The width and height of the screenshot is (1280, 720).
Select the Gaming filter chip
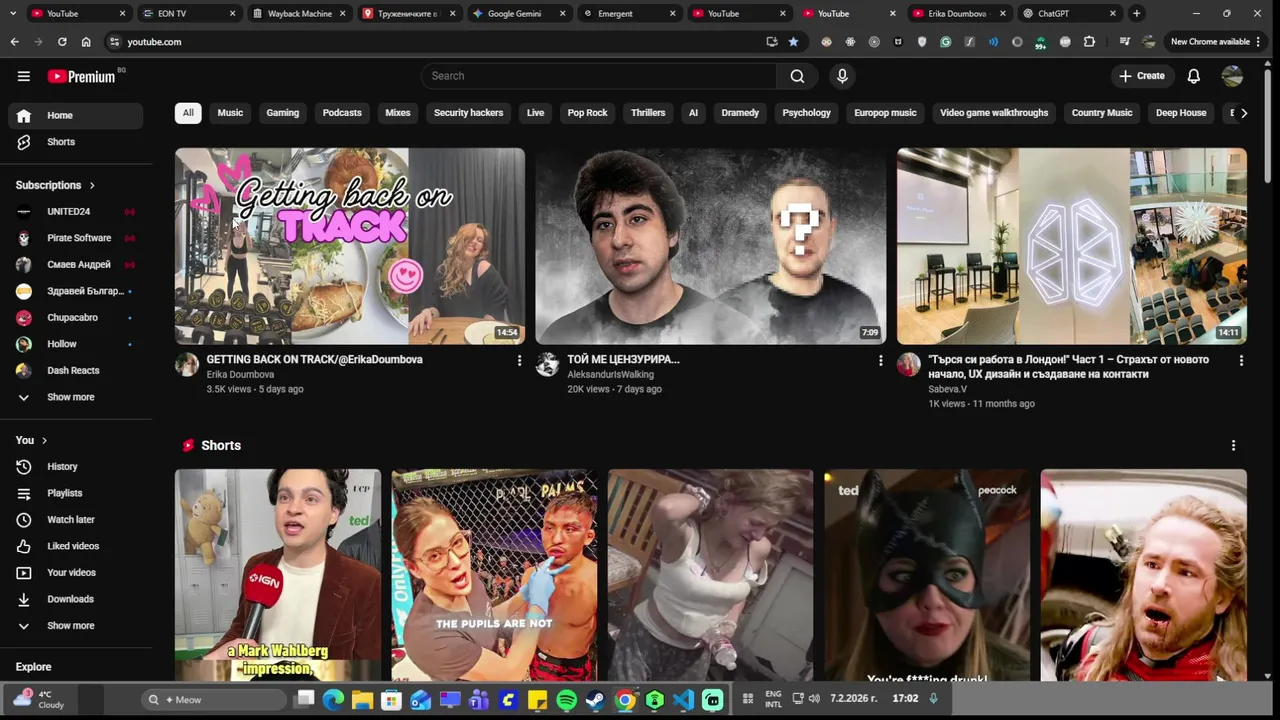point(283,113)
